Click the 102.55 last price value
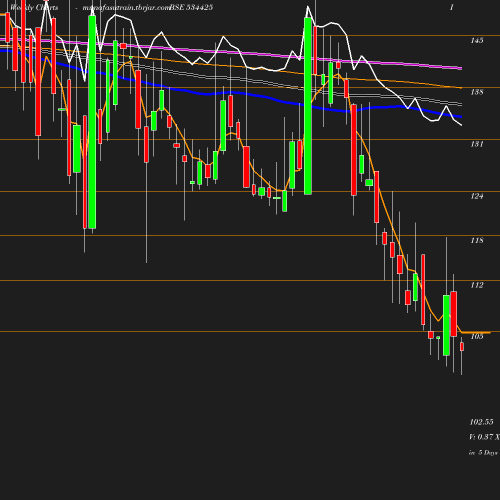This screenshot has height=500, width=500. [481, 422]
